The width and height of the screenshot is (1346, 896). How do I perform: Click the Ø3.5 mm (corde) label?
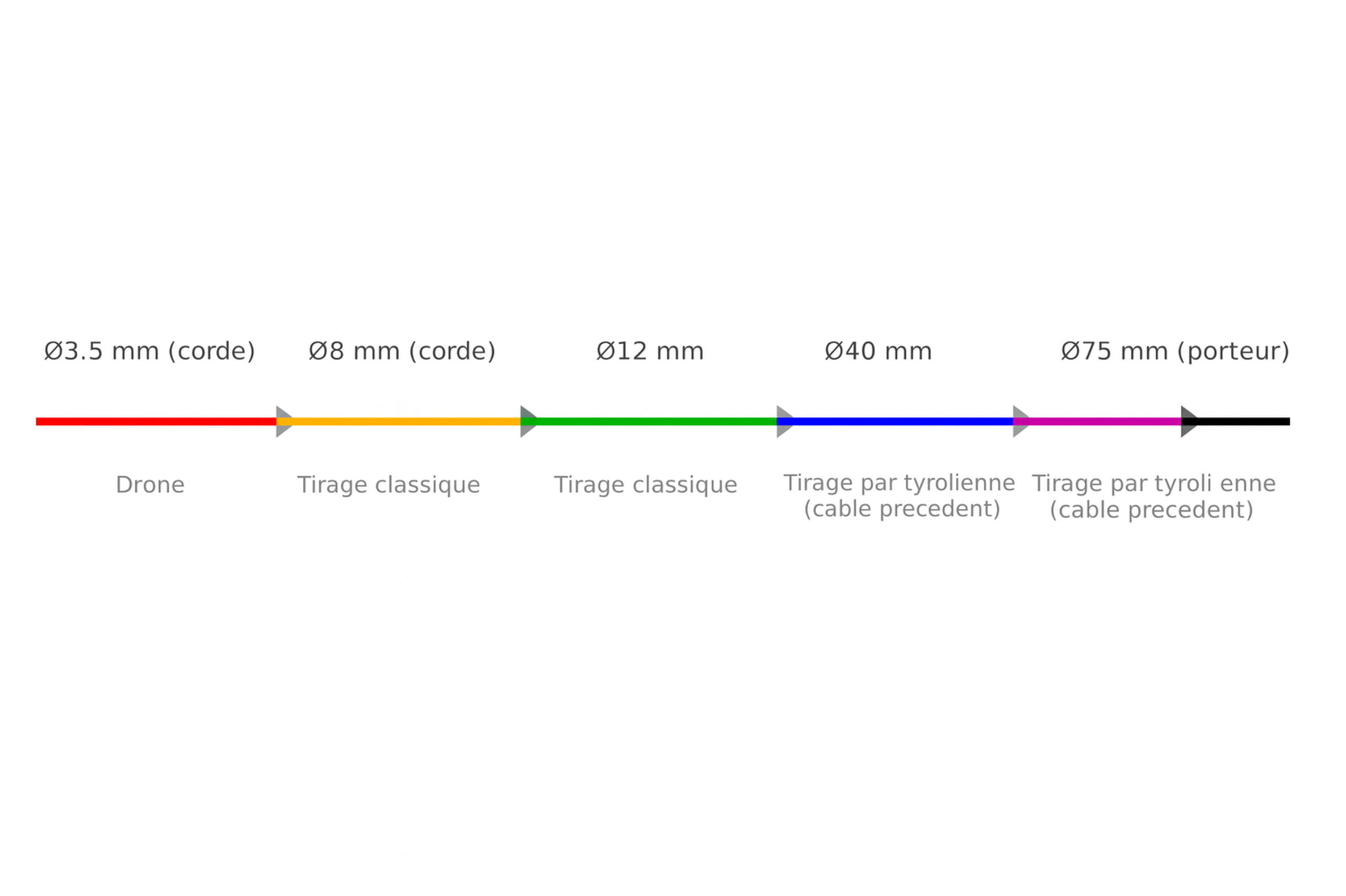150,352
